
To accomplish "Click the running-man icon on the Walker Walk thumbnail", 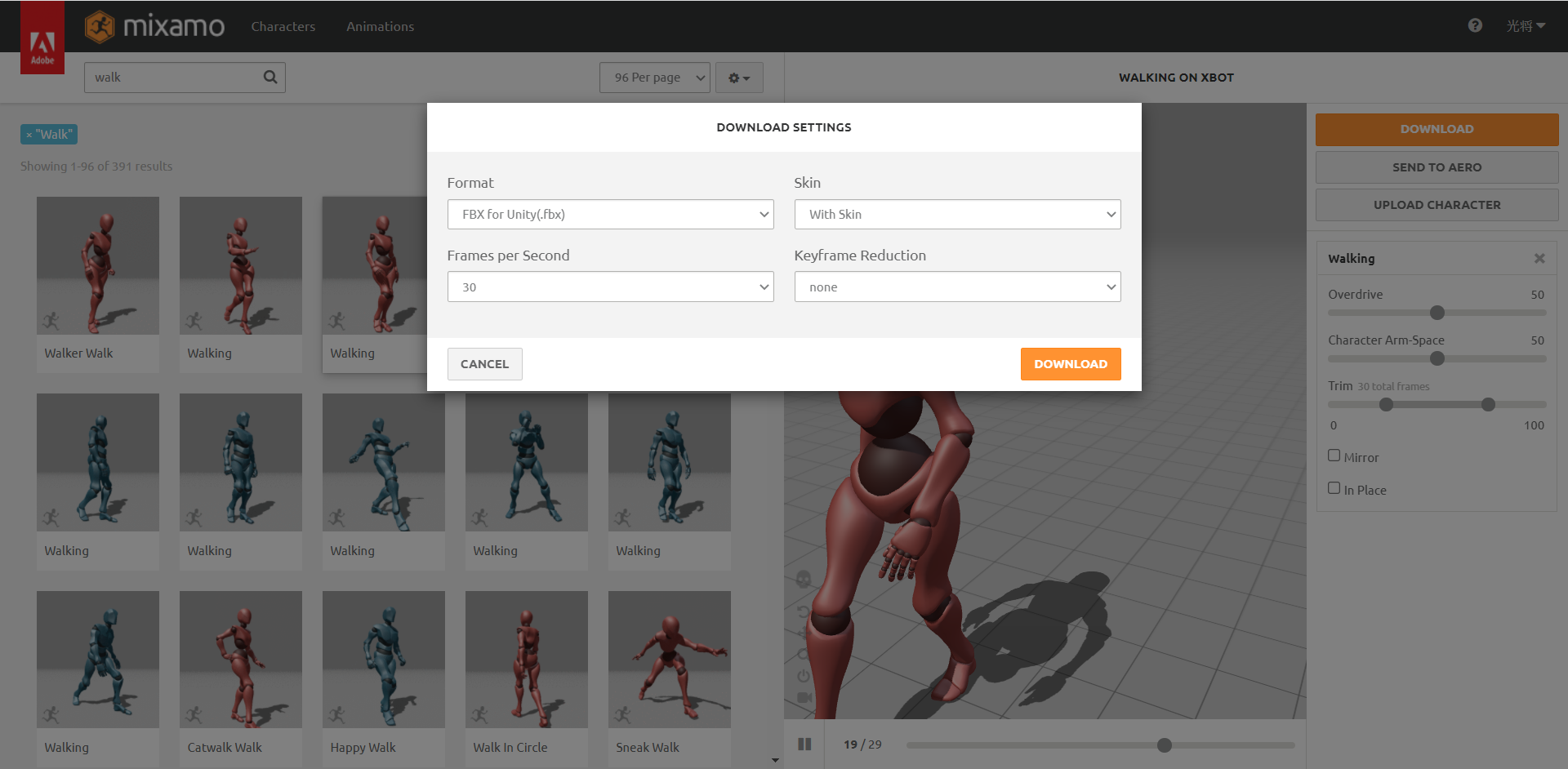I will click(52, 319).
